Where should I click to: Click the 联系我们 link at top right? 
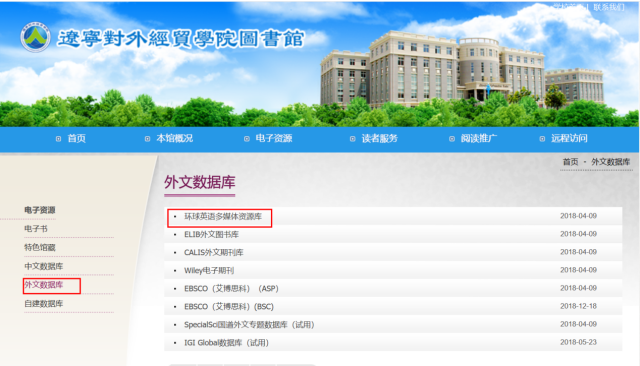tap(609, 7)
